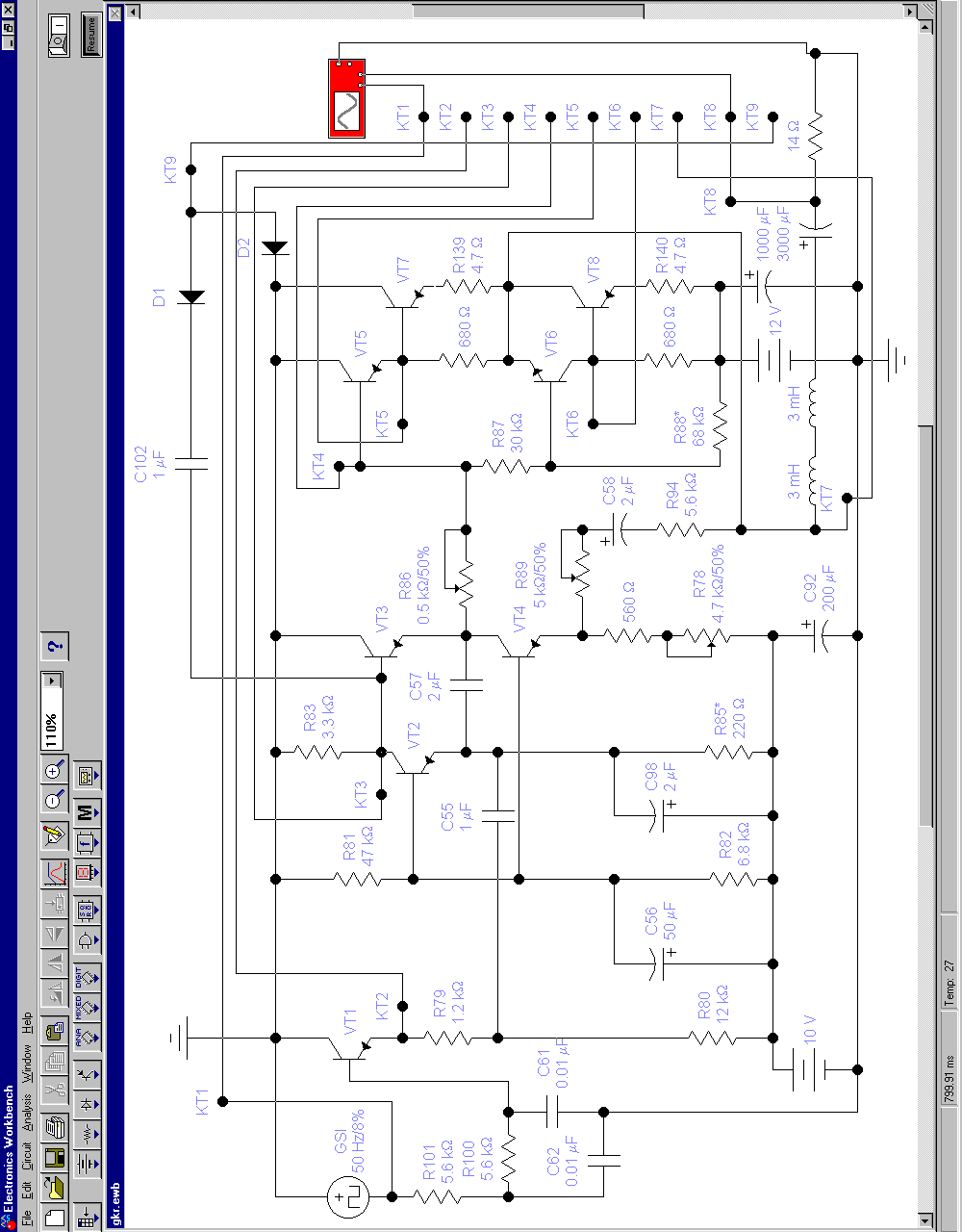Select the red oscilloscope instrument
Viewport: 962px width, 1232px height.
[346, 98]
